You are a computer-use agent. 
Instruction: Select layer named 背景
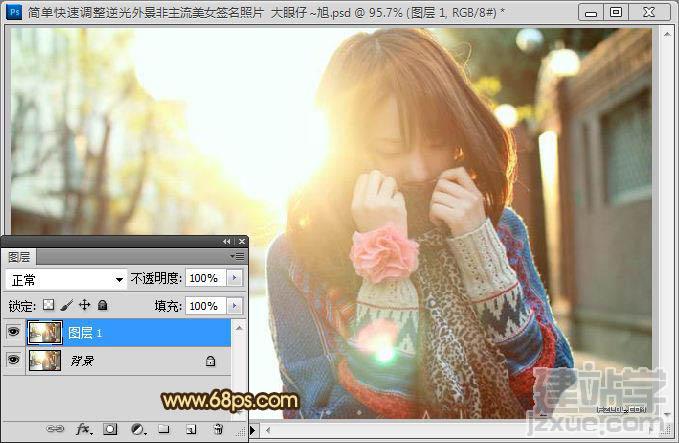82,360
